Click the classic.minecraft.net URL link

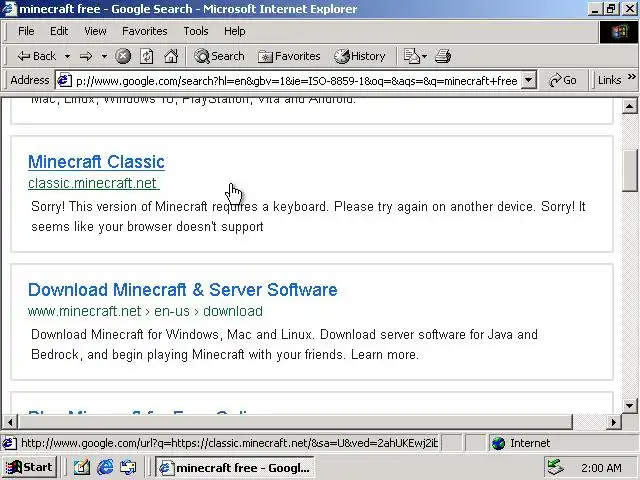tap(93, 183)
